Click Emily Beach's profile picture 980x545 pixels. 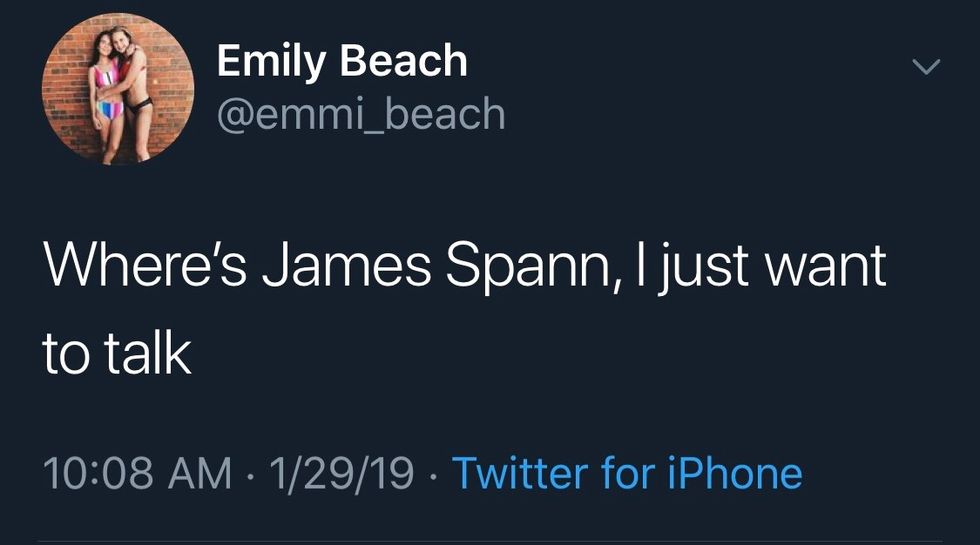(x=118, y=91)
